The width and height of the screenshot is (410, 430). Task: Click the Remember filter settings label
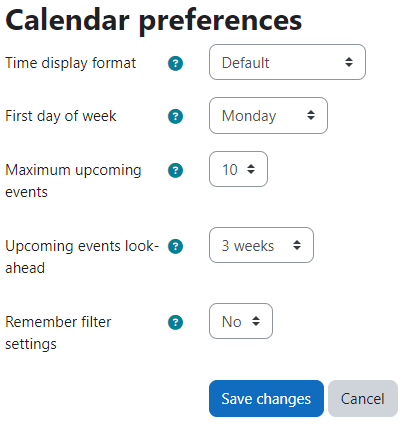[x=58, y=333]
